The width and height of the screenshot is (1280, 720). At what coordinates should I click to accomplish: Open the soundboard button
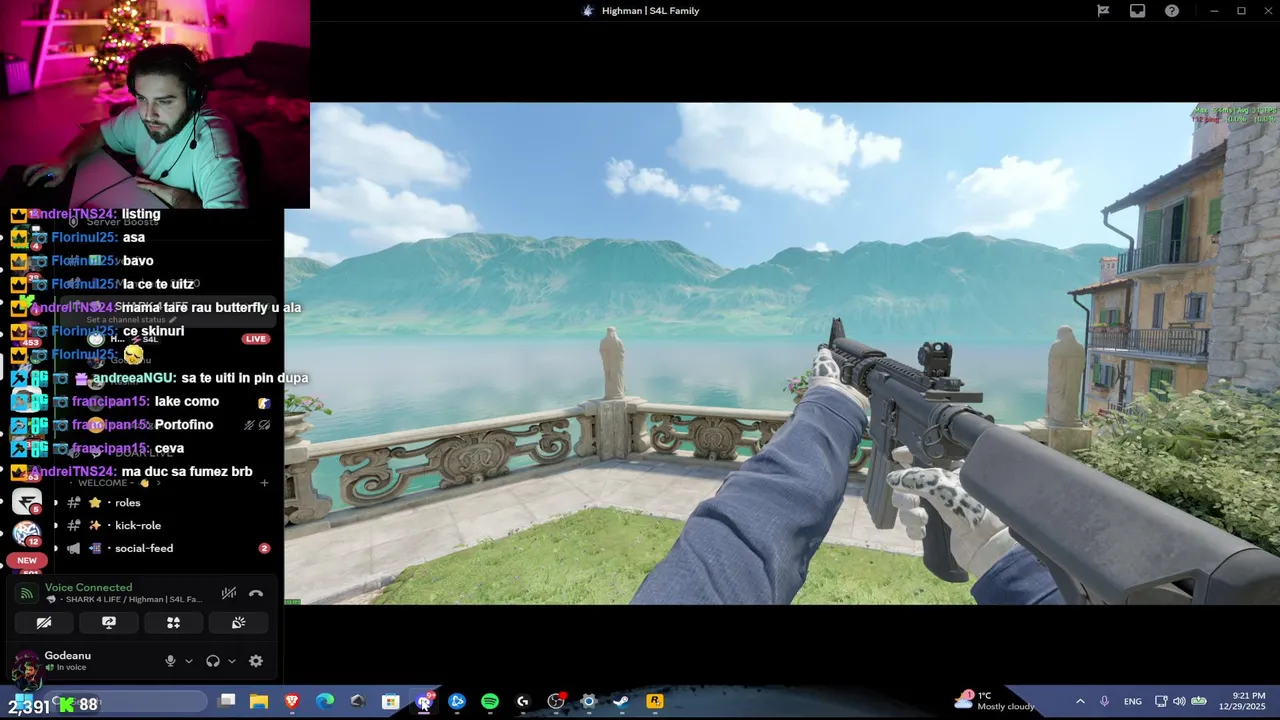coord(238,622)
